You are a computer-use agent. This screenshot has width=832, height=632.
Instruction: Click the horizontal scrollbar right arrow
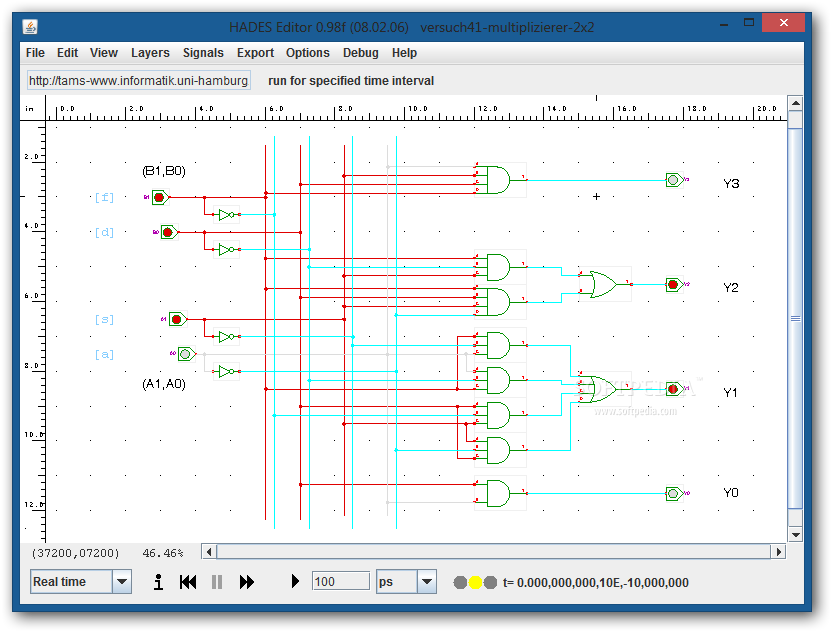(x=778, y=552)
